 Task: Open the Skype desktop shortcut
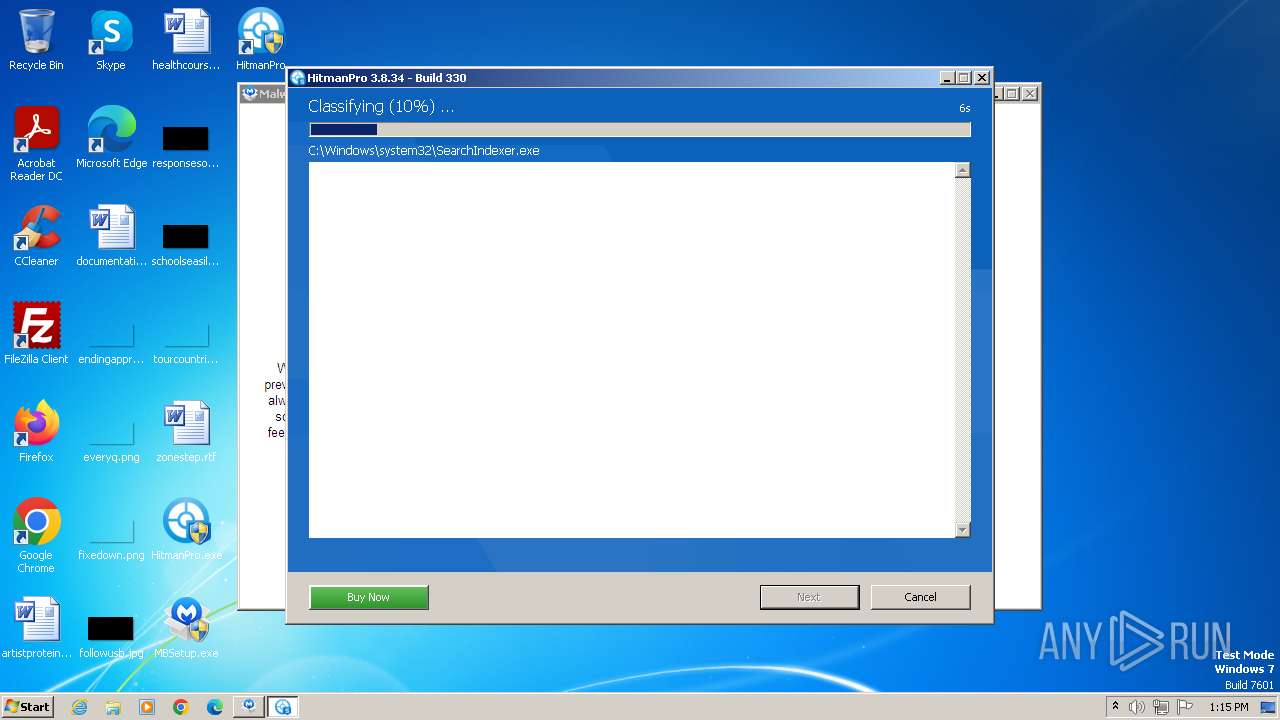click(110, 40)
